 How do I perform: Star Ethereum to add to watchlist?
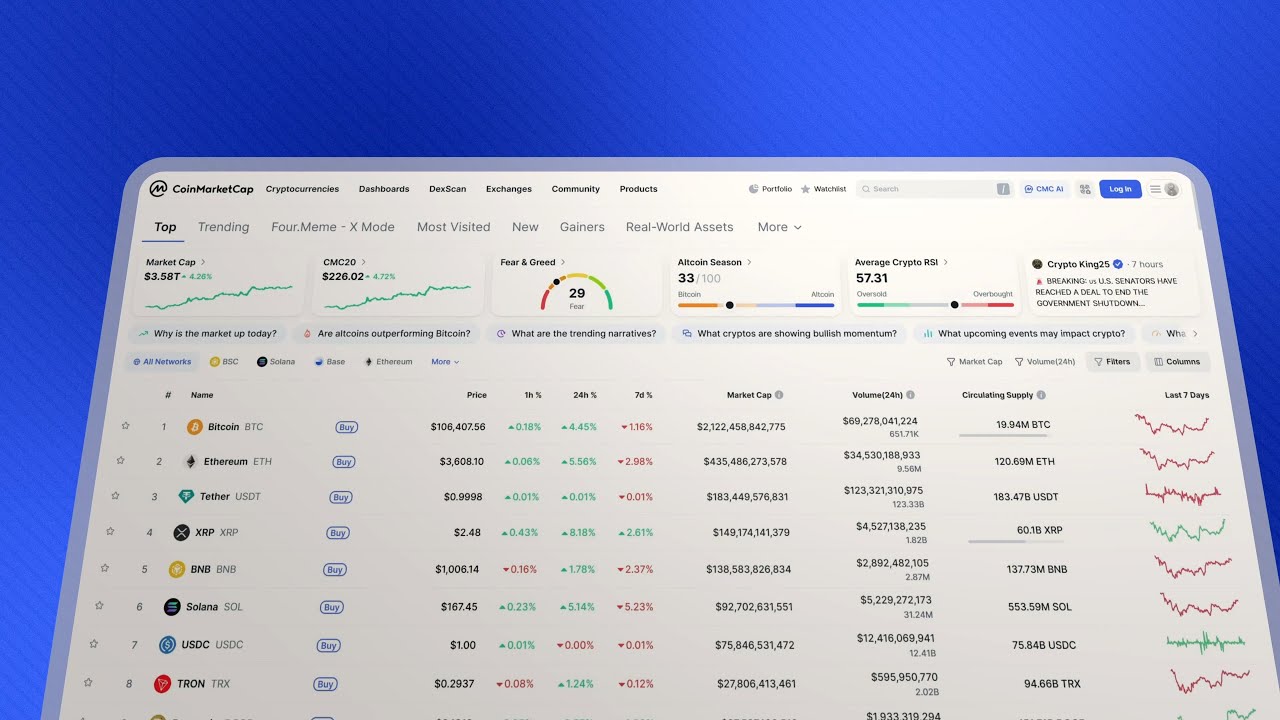coord(120,461)
